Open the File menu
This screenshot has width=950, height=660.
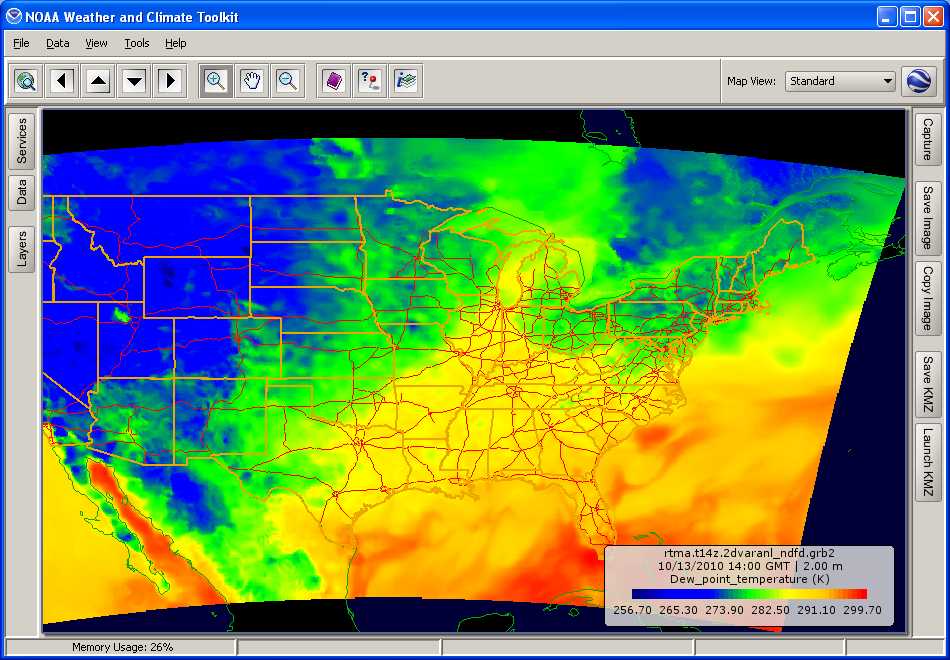click(21, 43)
